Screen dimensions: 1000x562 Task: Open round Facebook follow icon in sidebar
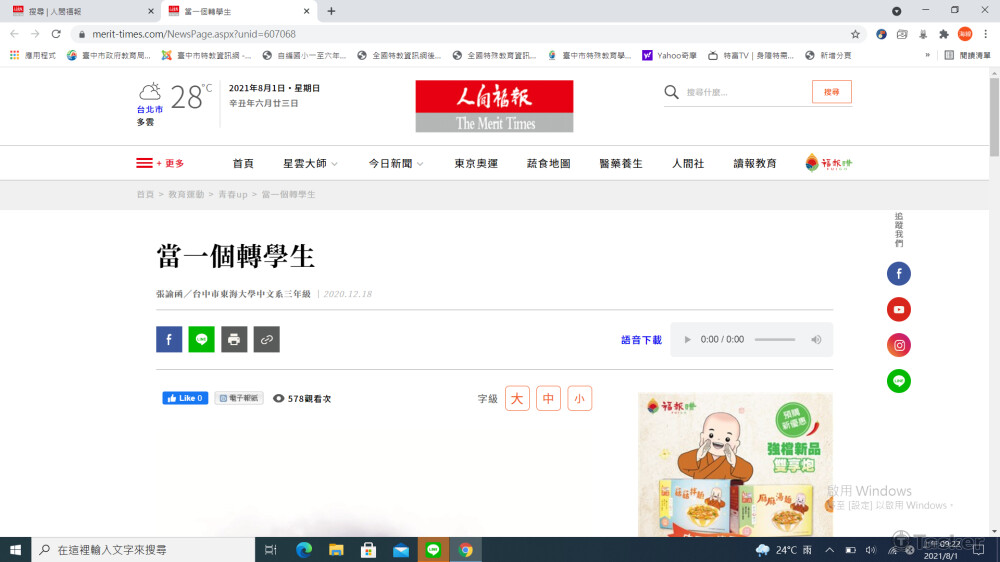coord(899,274)
